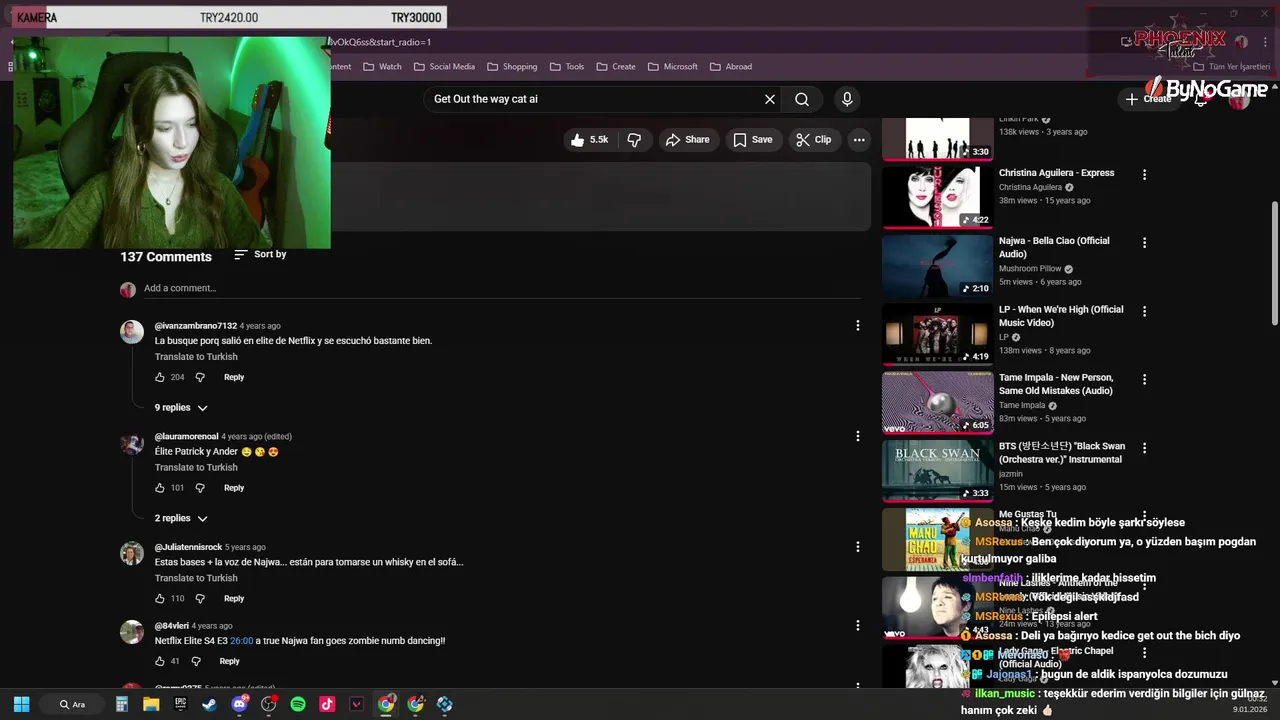Clip the video with scissors button

[x=813, y=140]
